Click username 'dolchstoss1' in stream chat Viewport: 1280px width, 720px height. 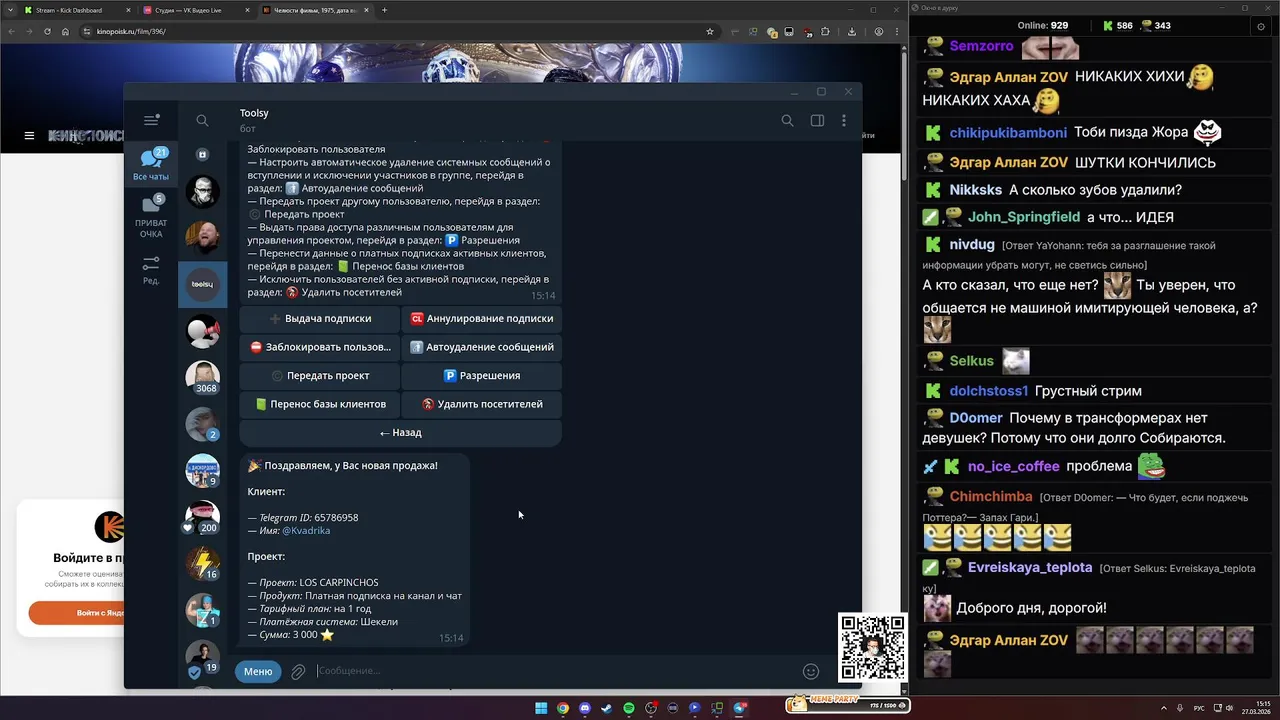point(989,391)
